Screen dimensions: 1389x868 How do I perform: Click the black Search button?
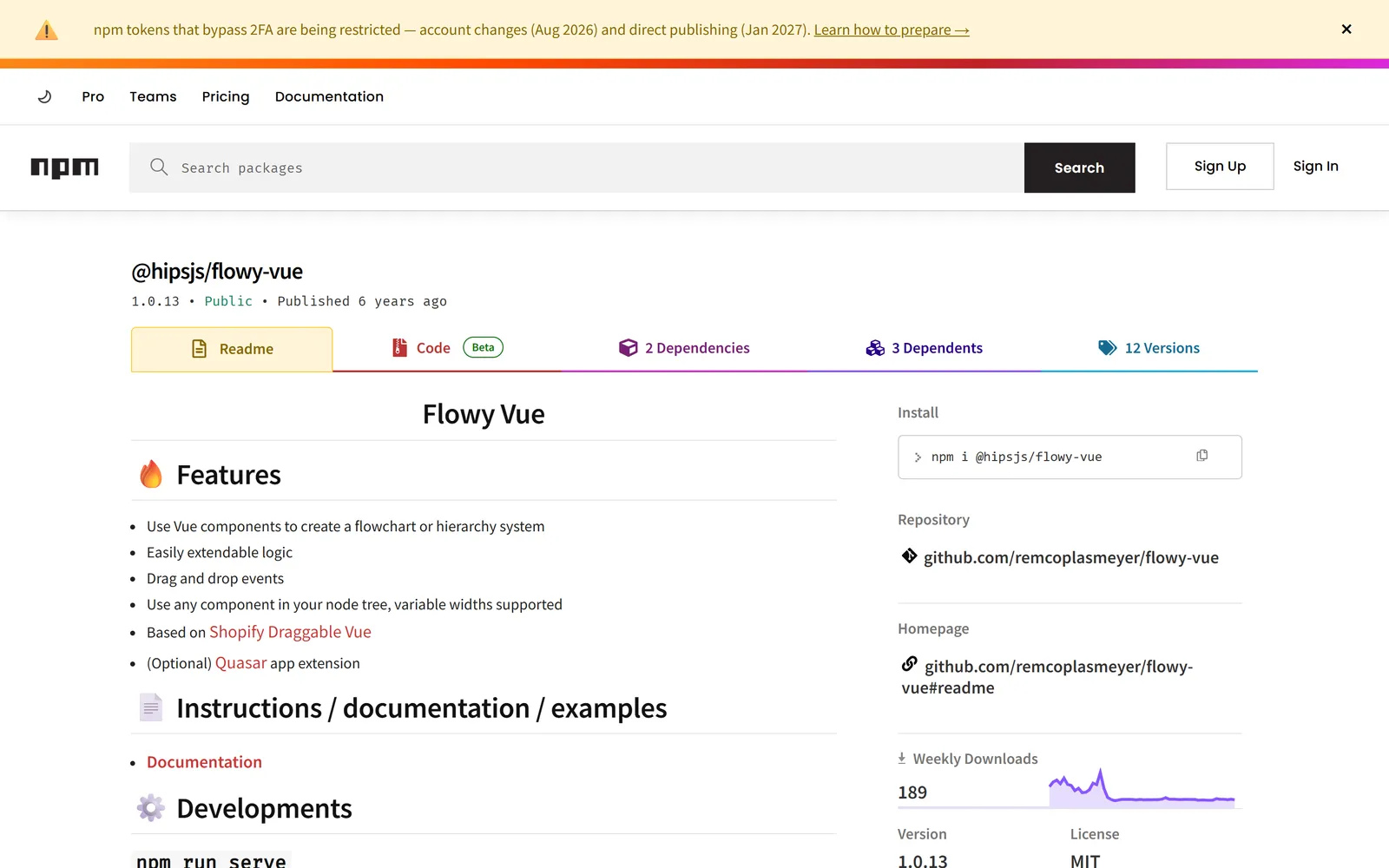point(1079,168)
